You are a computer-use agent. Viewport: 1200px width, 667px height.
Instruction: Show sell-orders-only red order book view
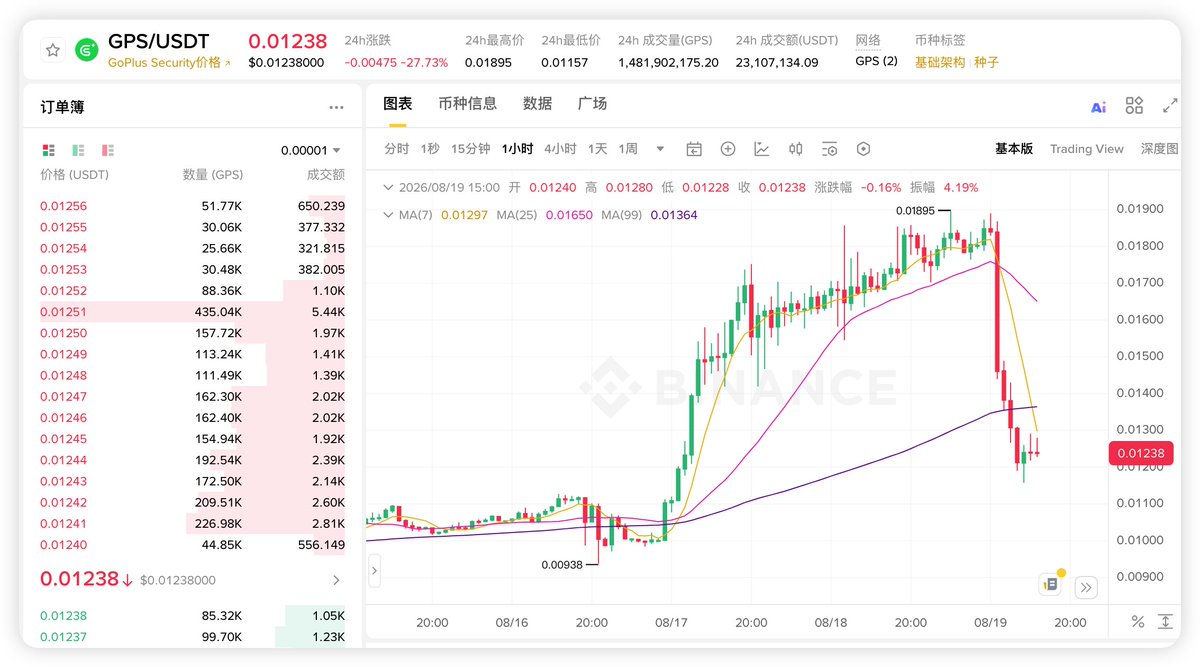click(108, 150)
